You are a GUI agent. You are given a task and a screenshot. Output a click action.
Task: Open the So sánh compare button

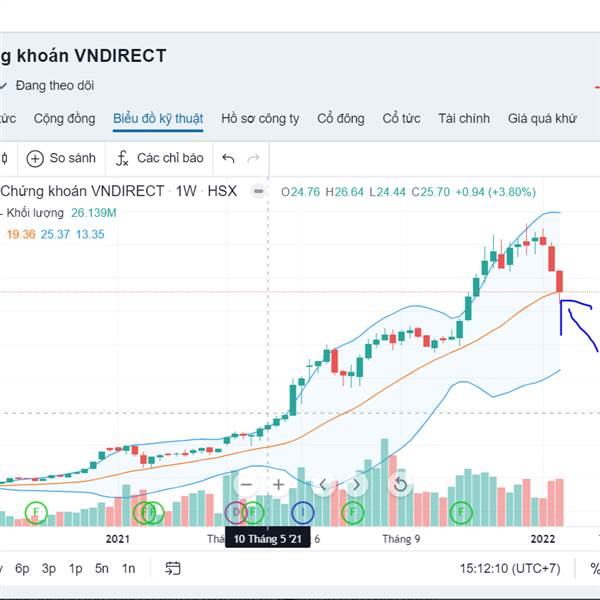point(61,158)
